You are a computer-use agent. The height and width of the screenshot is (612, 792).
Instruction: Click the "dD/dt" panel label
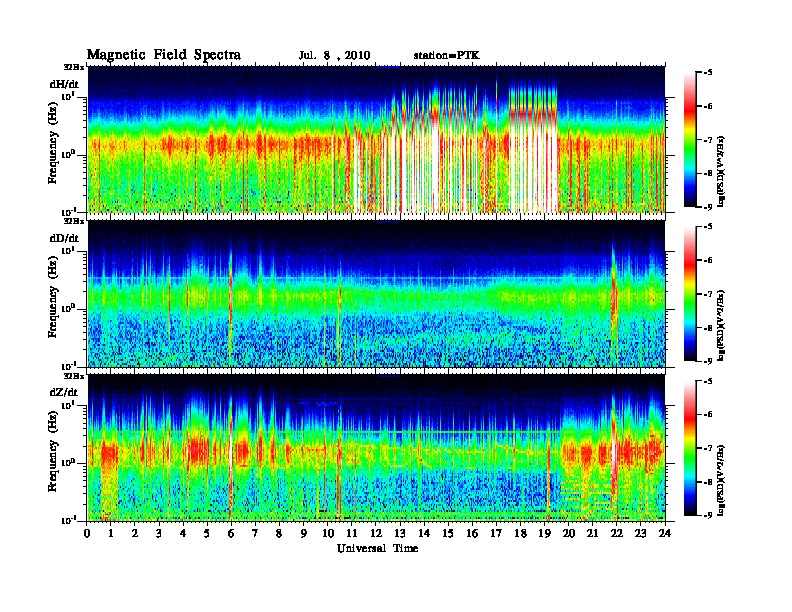64,238
